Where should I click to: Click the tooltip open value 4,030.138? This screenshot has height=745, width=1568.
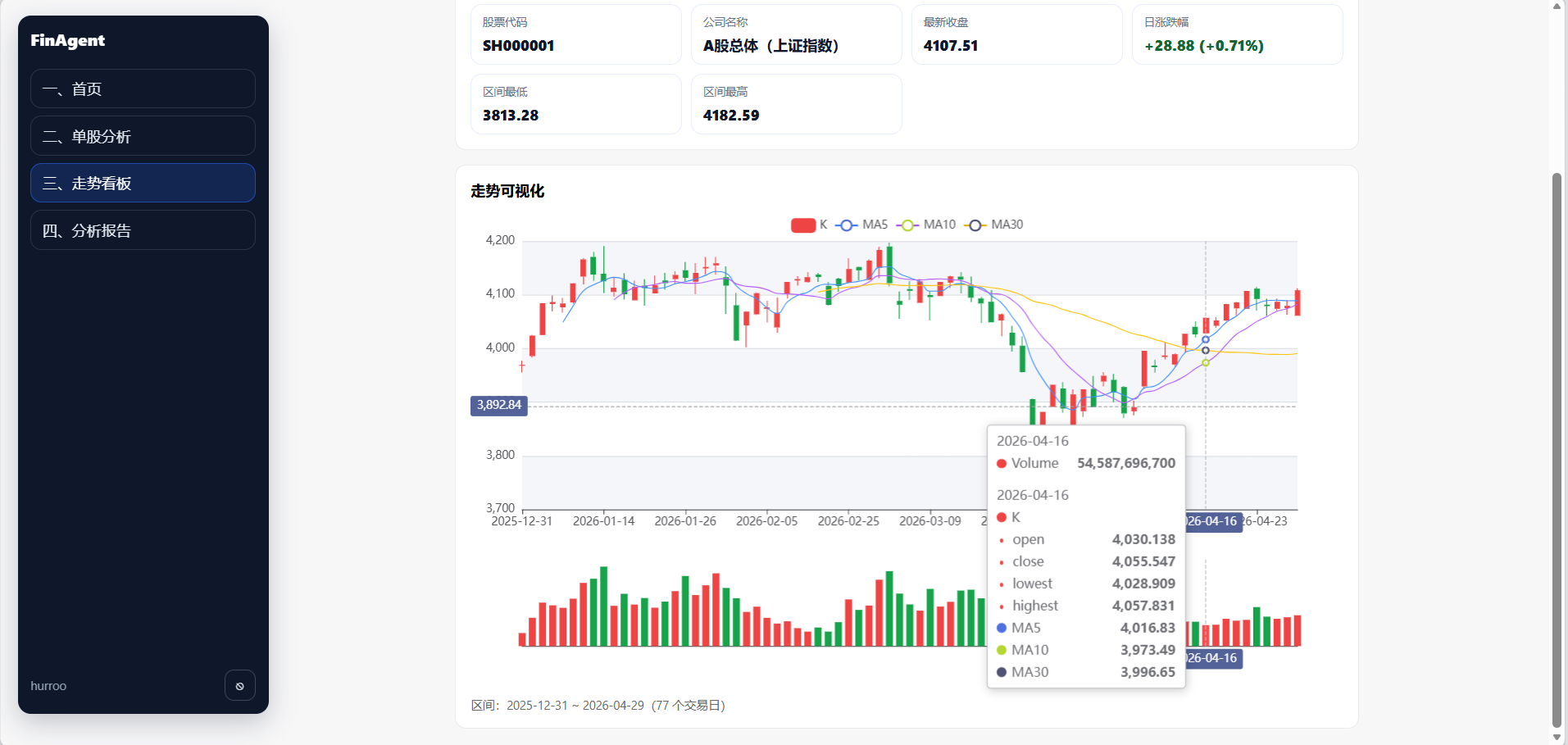(x=1143, y=539)
